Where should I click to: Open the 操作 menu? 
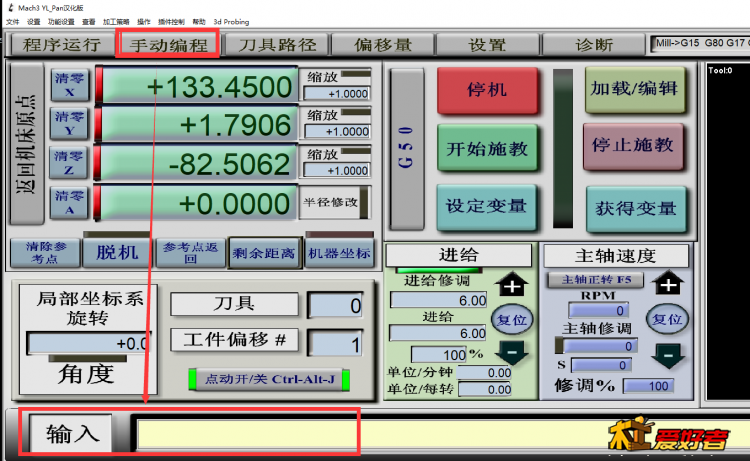tap(143, 22)
